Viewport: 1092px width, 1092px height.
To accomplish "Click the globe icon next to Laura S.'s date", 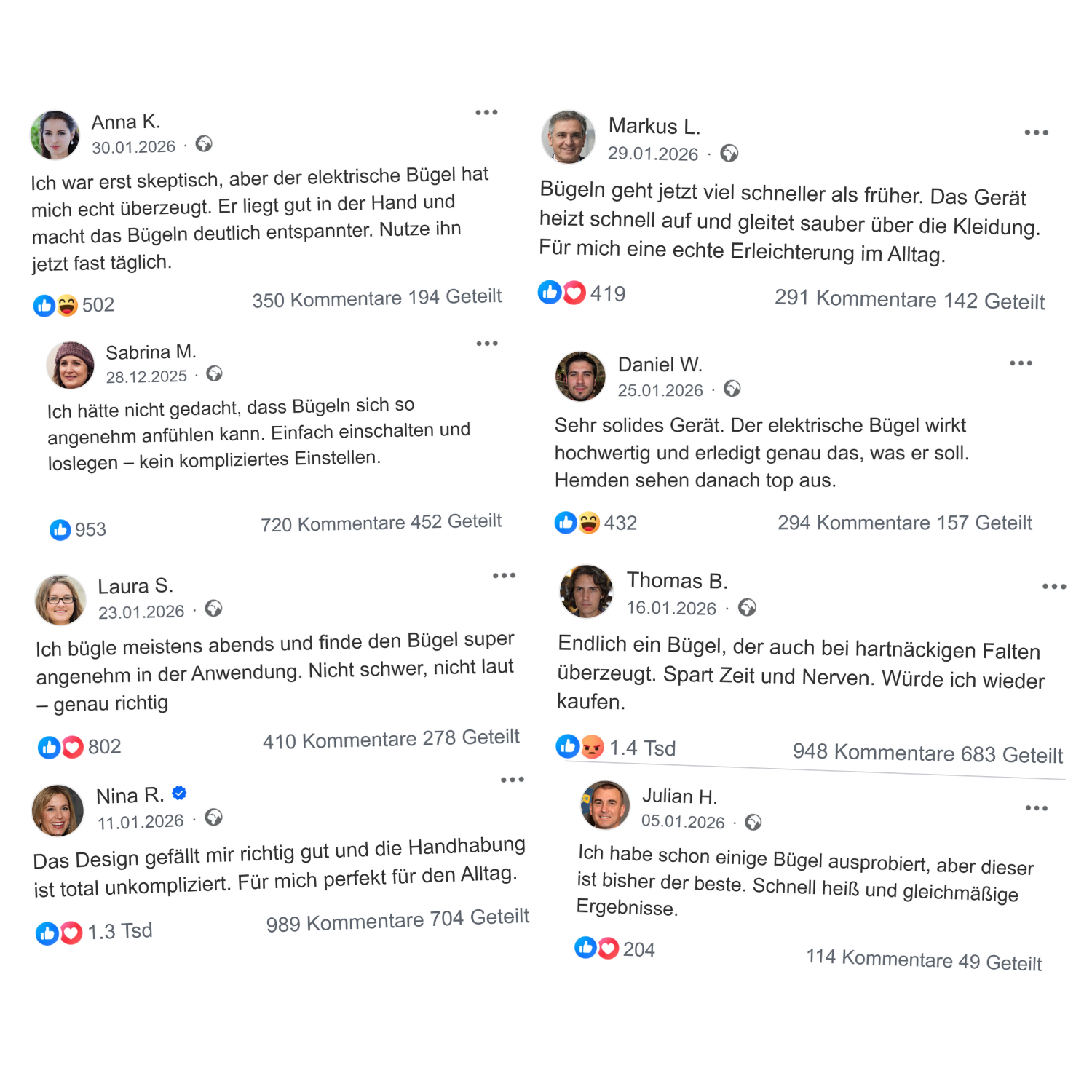I will coord(213,609).
